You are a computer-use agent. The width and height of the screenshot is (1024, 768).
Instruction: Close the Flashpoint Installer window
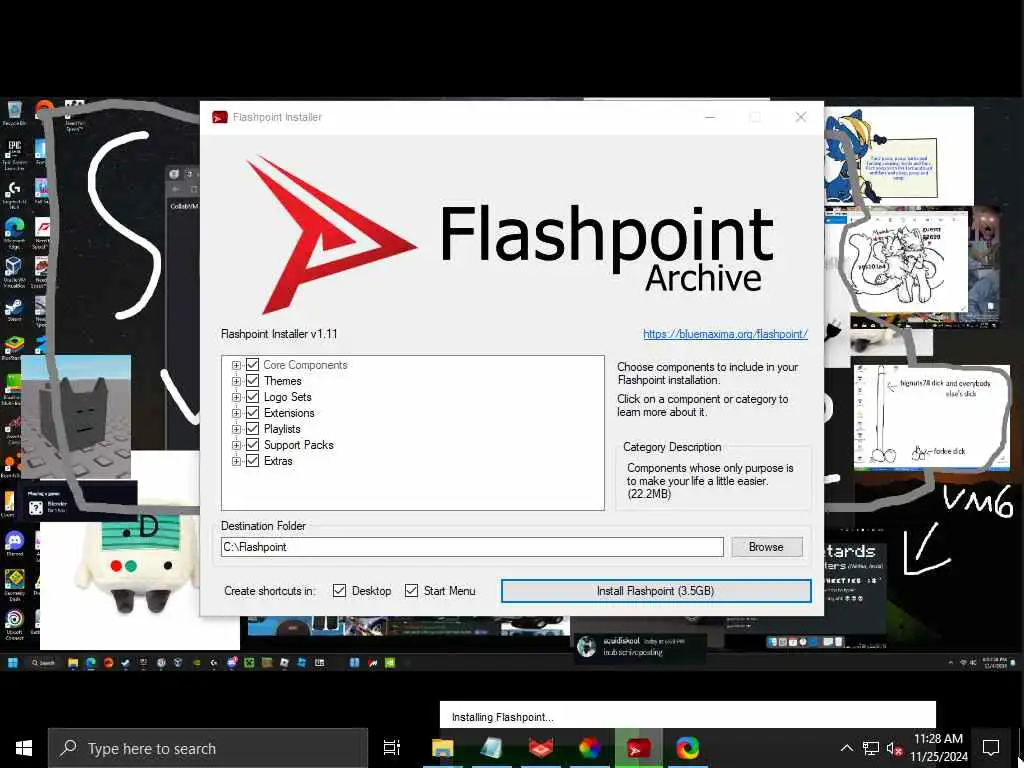(801, 117)
